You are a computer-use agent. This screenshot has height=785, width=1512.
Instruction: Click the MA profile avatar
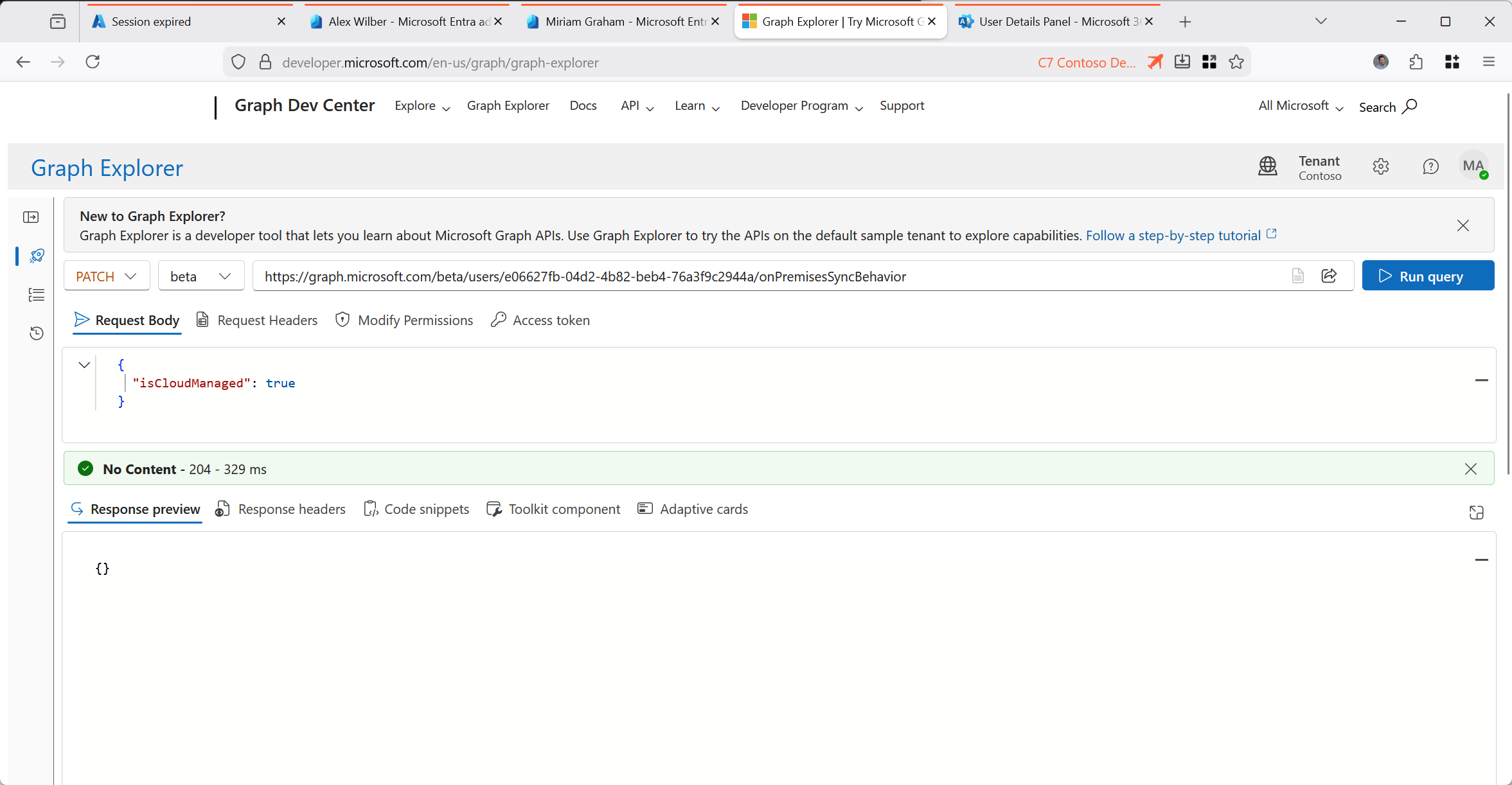(1473, 166)
